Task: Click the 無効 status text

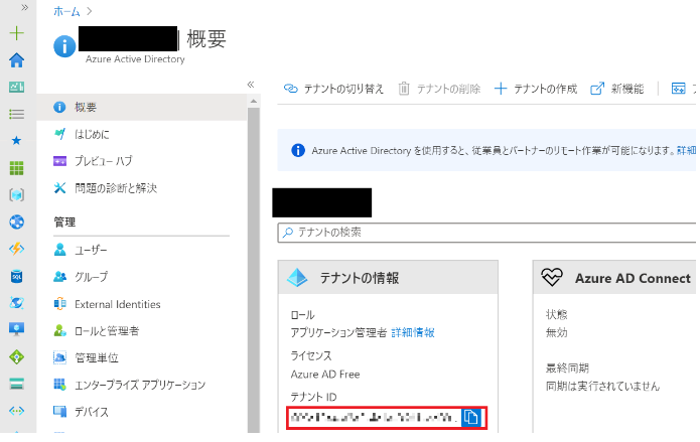Action: (556, 333)
